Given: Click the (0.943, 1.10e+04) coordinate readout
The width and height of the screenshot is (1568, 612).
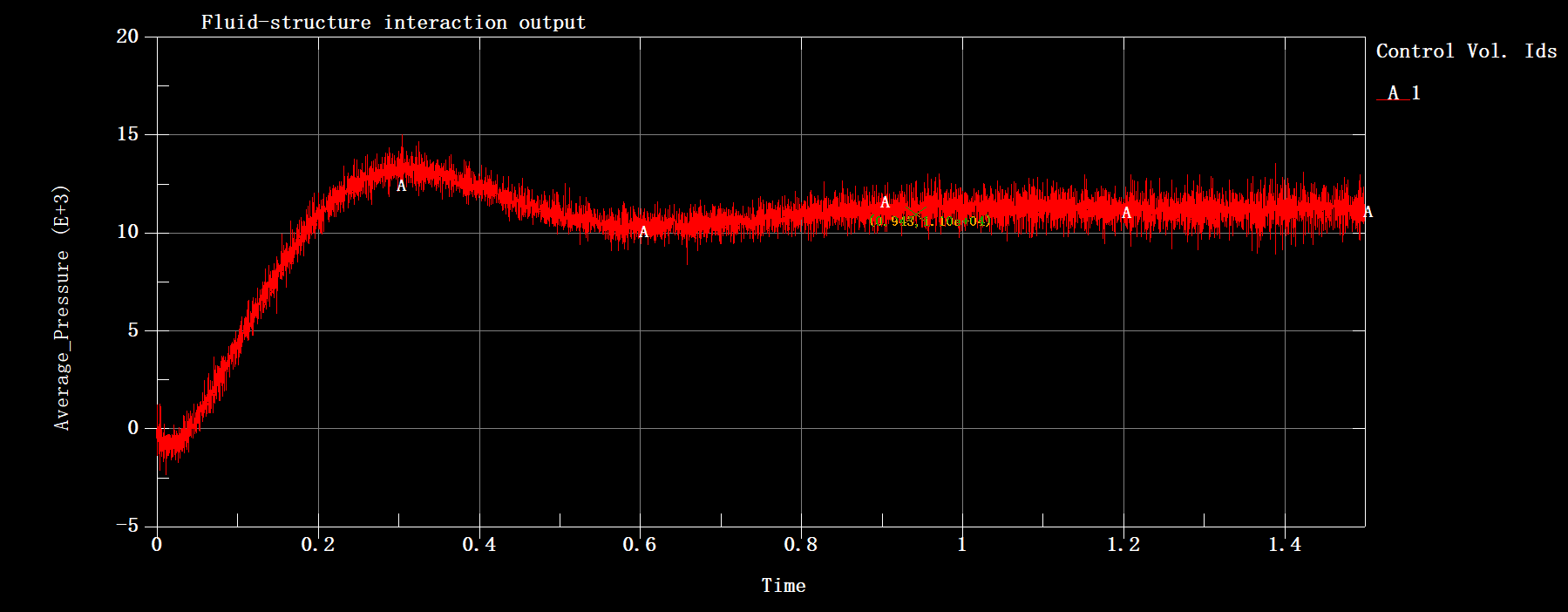Looking at the screenshot, I should point(931,221).
